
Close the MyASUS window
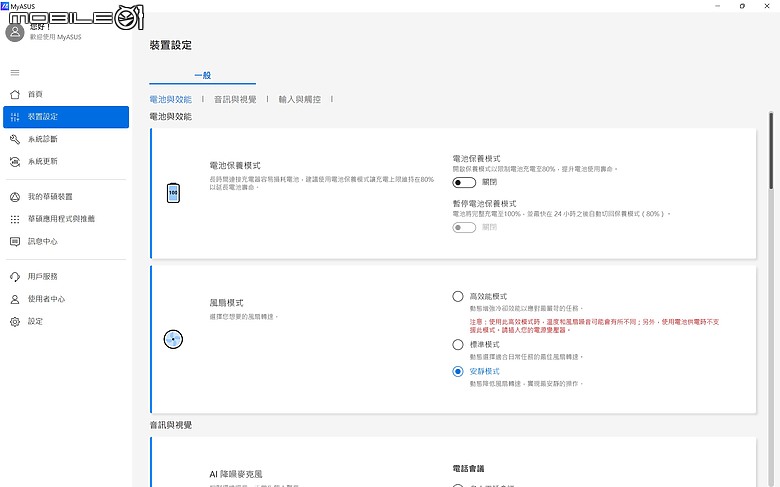pos(767,6)
